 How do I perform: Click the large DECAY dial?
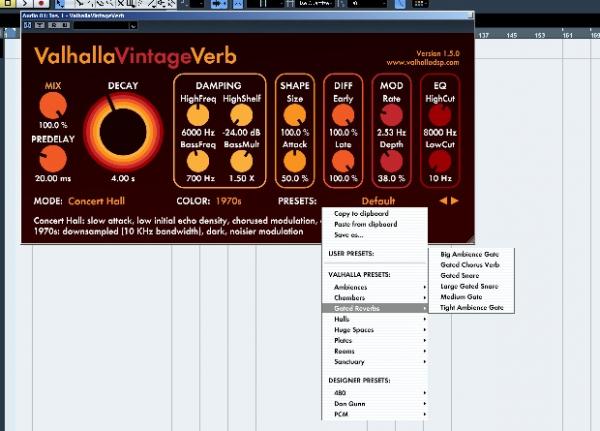click(x=121, y=135)
